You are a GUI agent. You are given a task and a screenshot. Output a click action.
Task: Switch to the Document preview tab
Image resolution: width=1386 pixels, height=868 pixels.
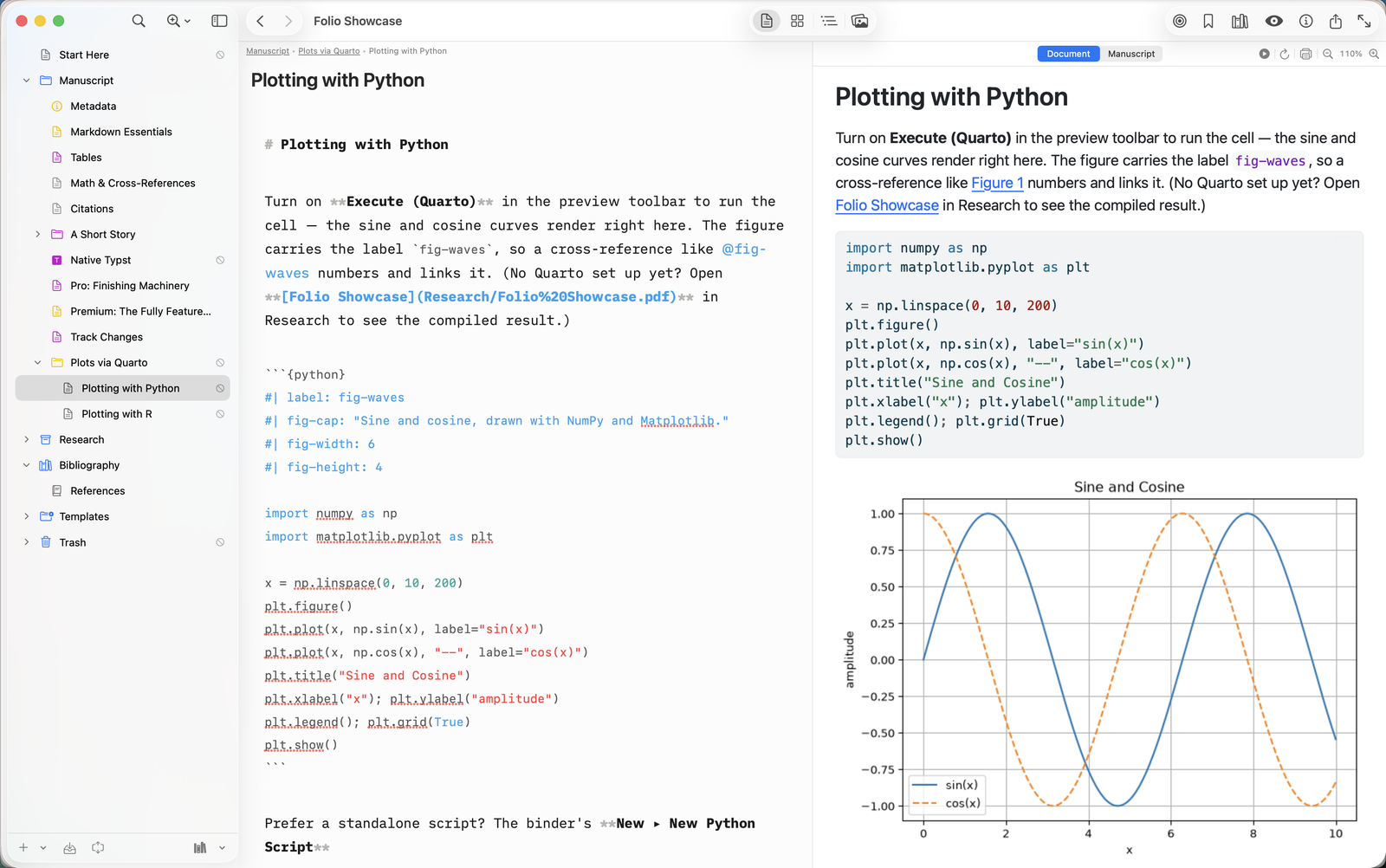coord(1068,54)
